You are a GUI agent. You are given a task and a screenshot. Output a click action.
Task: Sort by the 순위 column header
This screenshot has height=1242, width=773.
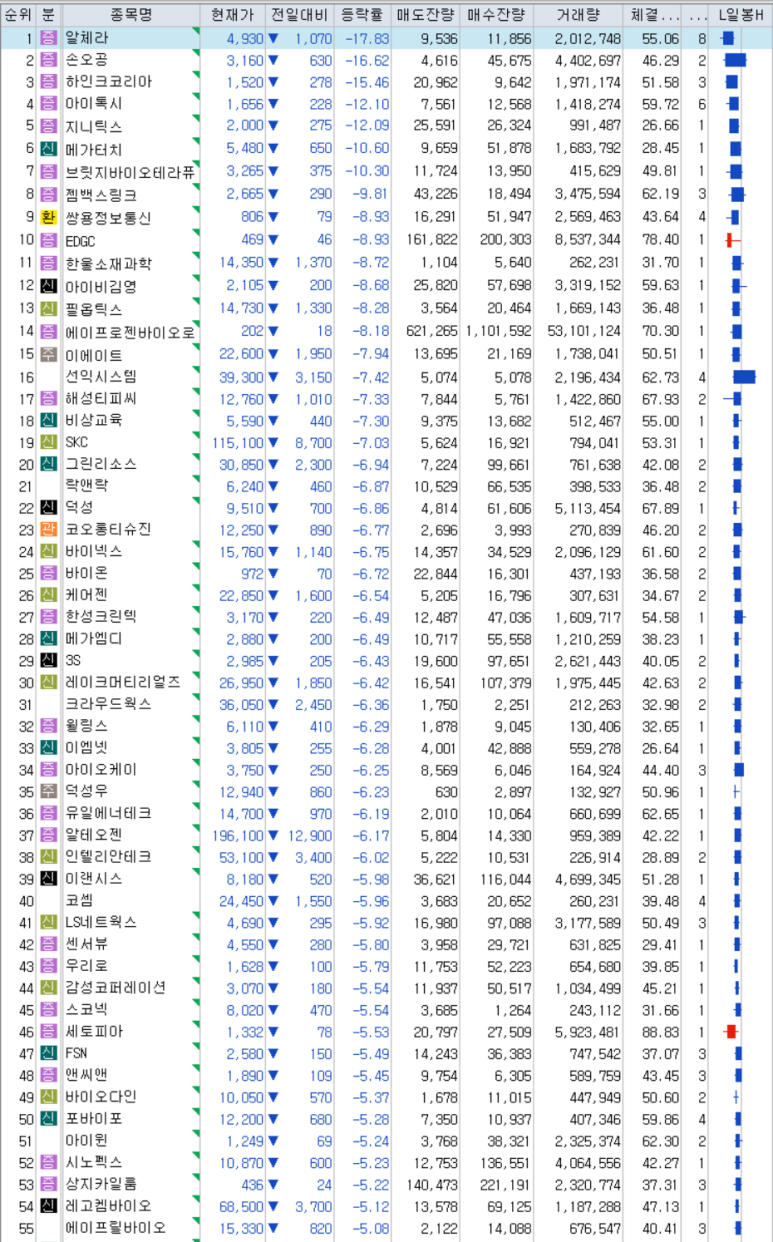click(18, 15)
